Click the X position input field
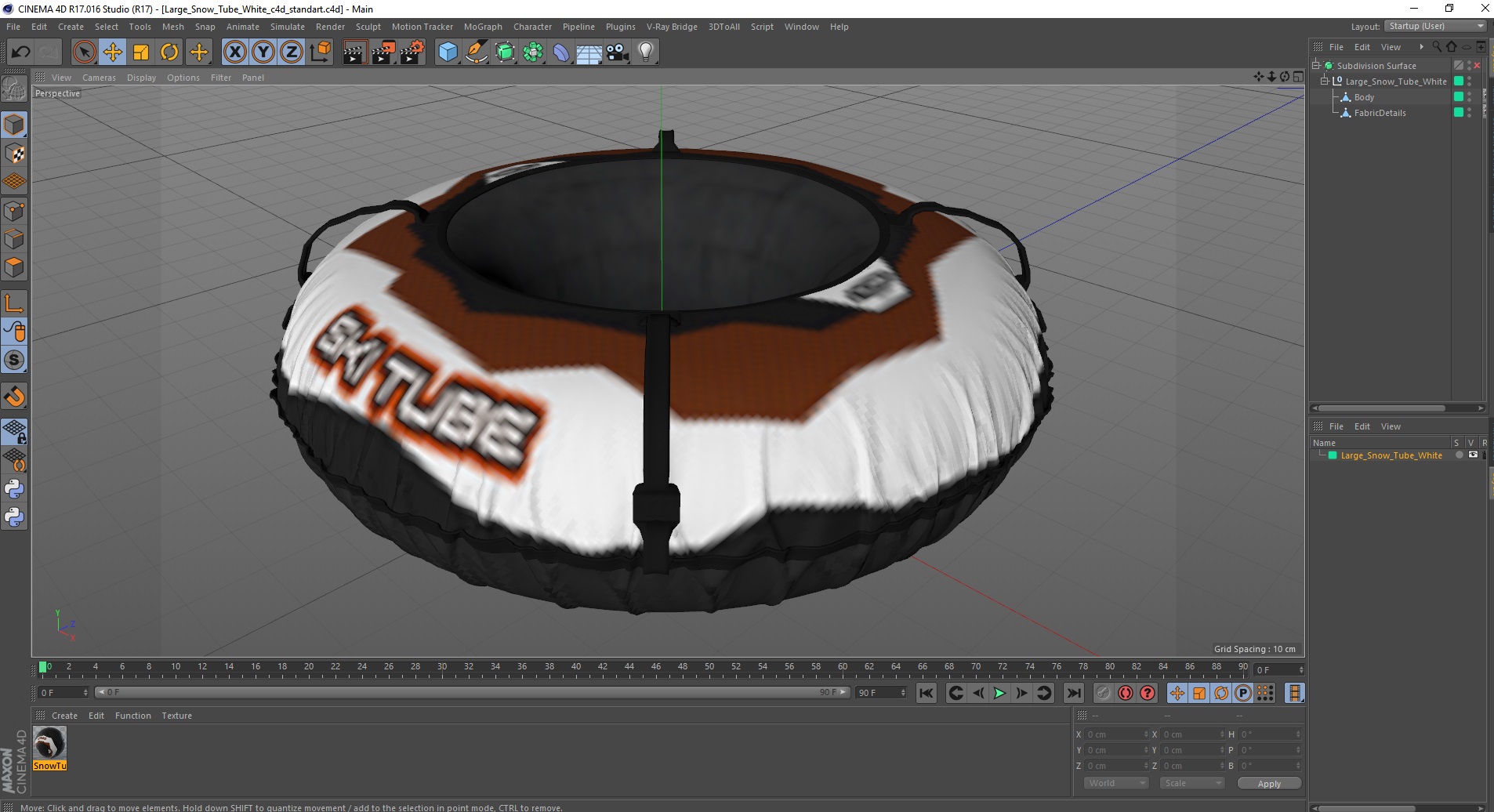This screenshot has height=812, width=1494. click(x=1116, y=734)
